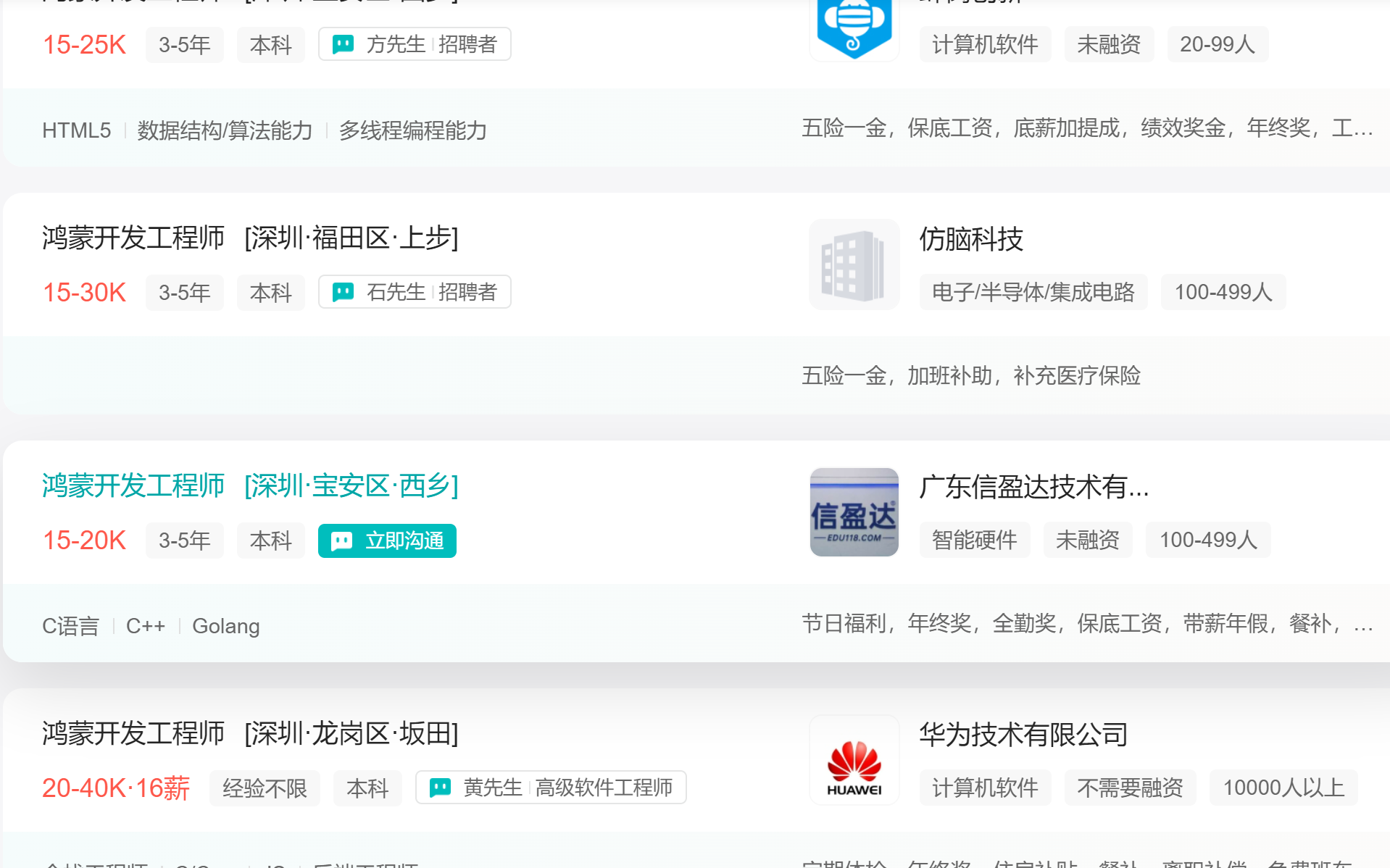Screen dimensions: 1390x868
Task: Click the 100-499人 tag under 仿脑科技
Action: pyautogui.click(x=1223, y=292)
